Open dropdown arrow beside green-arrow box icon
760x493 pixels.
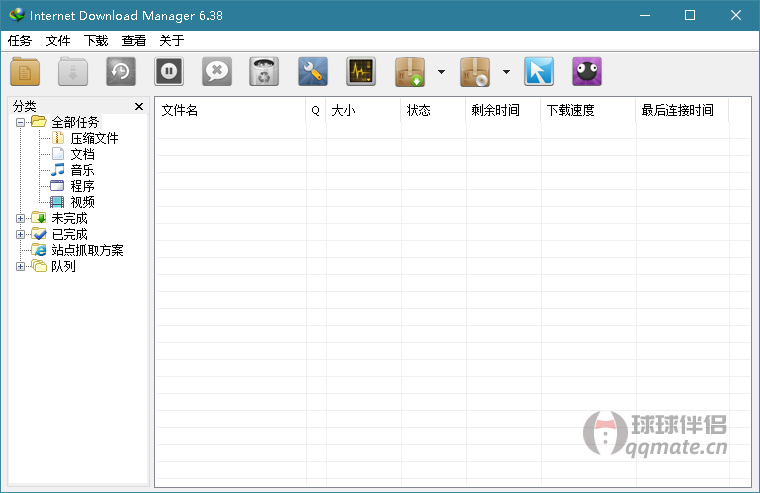[441, 72]
